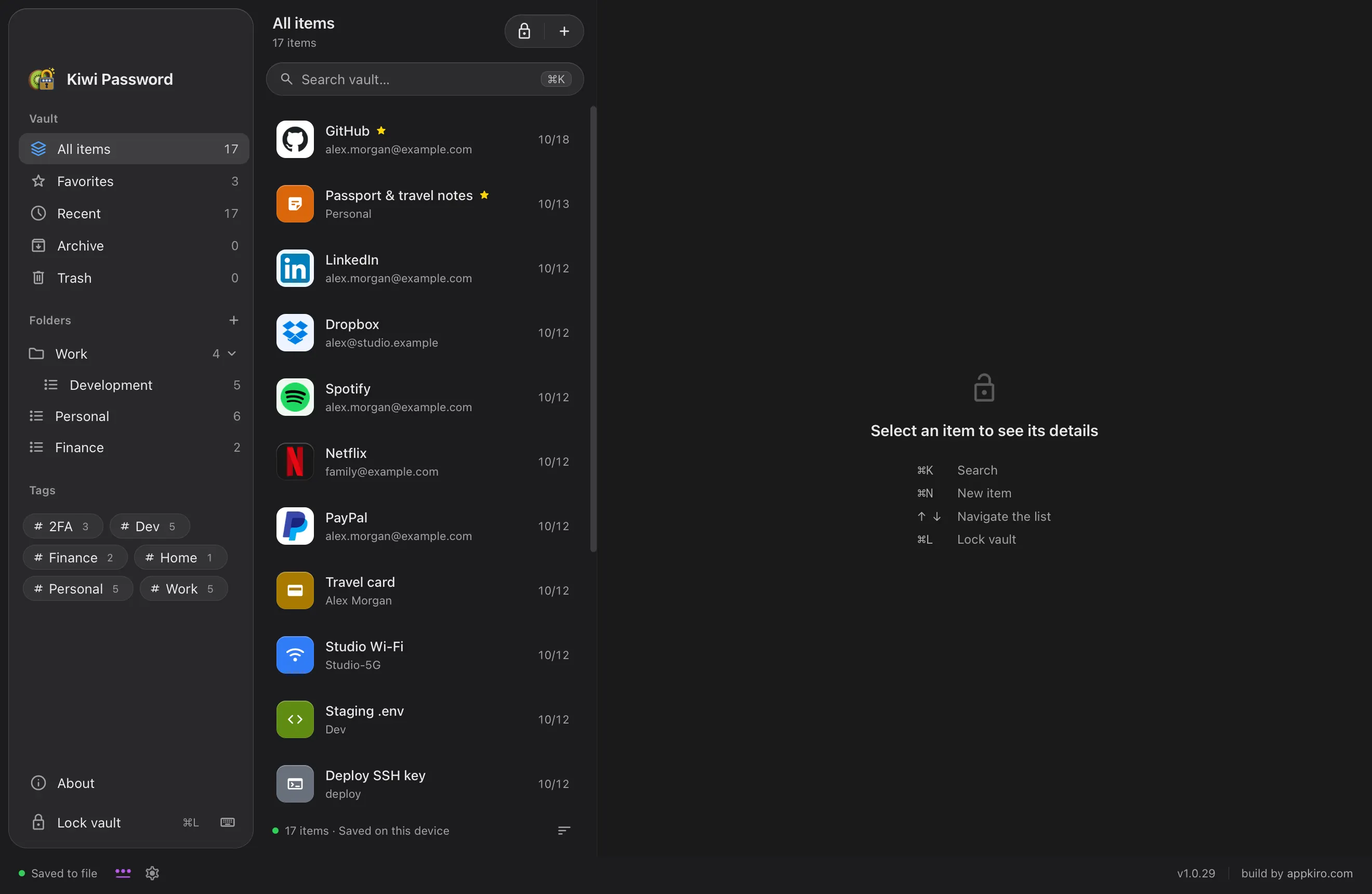Filter by the Finance tag
Screen dimensions: 1372x894
[75, 557]
